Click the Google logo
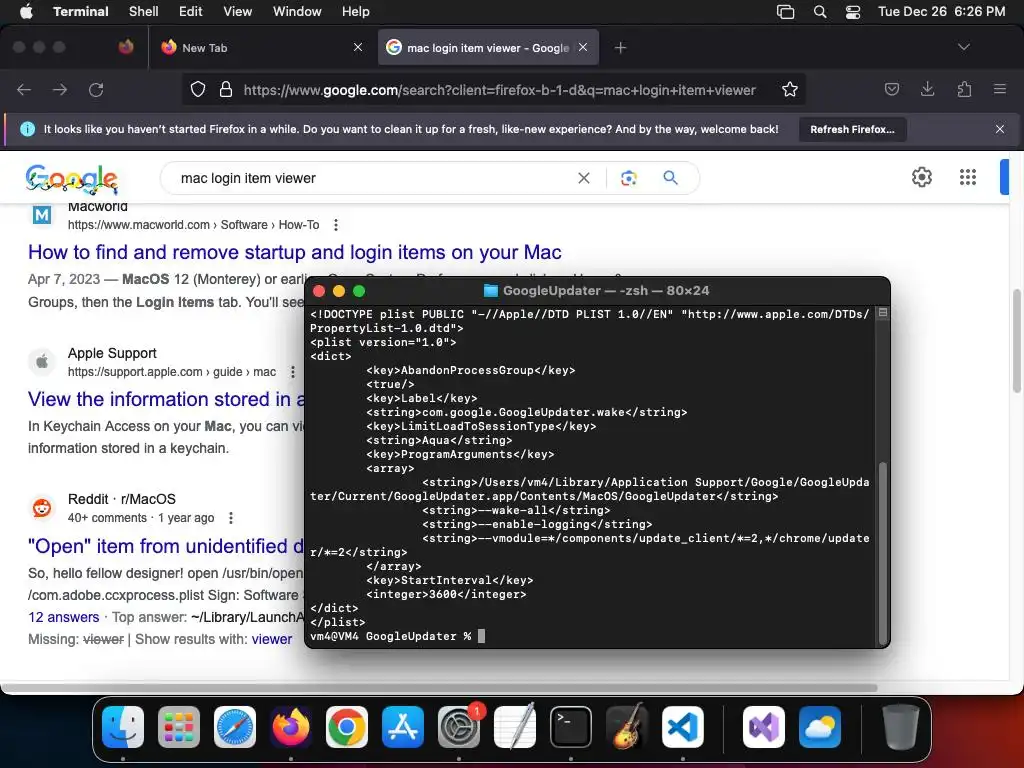The width and height of the screenshot is (1024, 768). click(x=72, y=179)
